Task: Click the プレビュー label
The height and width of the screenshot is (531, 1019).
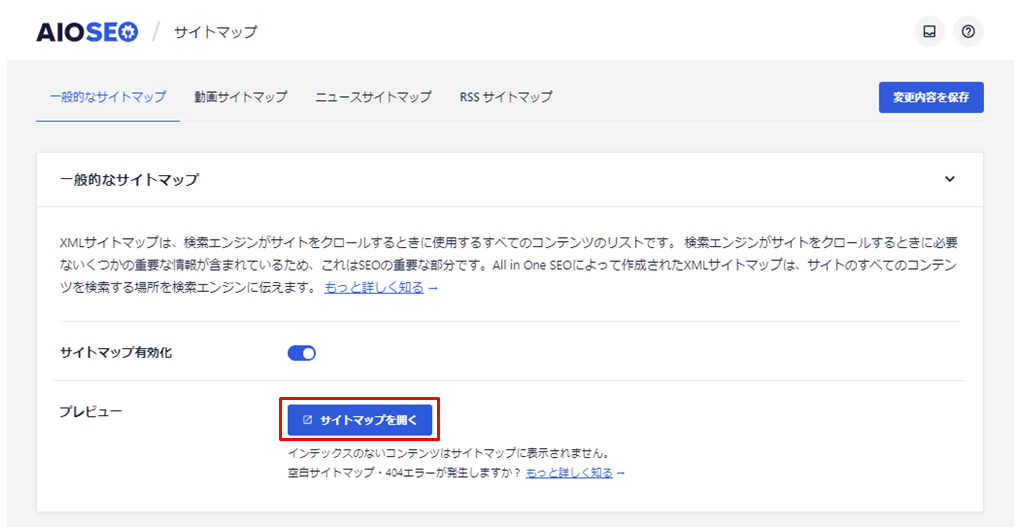Action: (x=90, y=411)
